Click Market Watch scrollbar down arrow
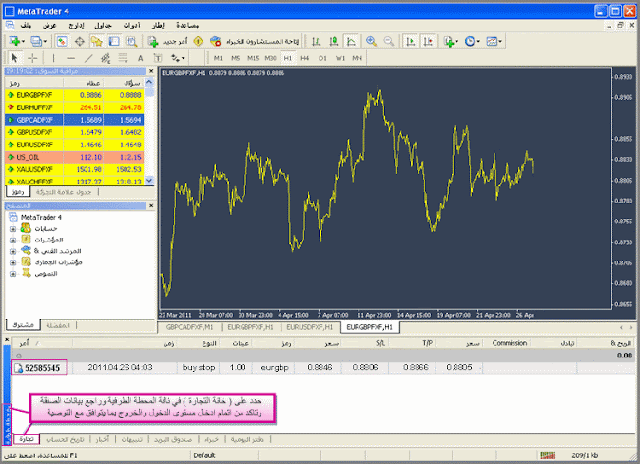640x464 pixels. pyautogui.click(x=149, y=180)
